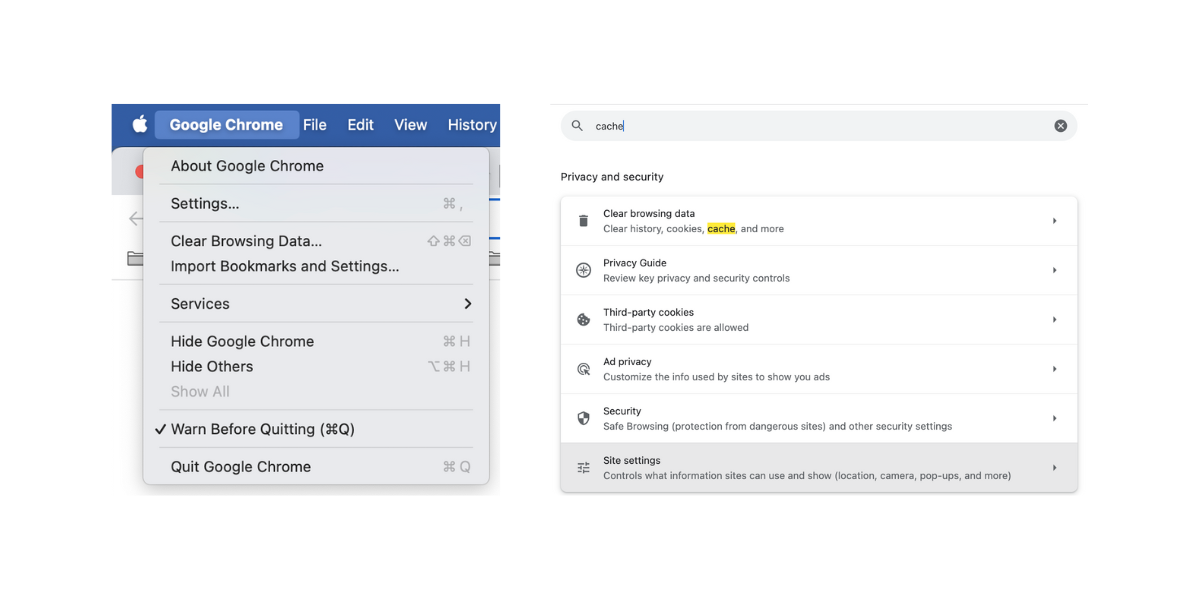Expand the Ad privacy row arrow
1200x600 pixels.
(x=1054, y=369)
